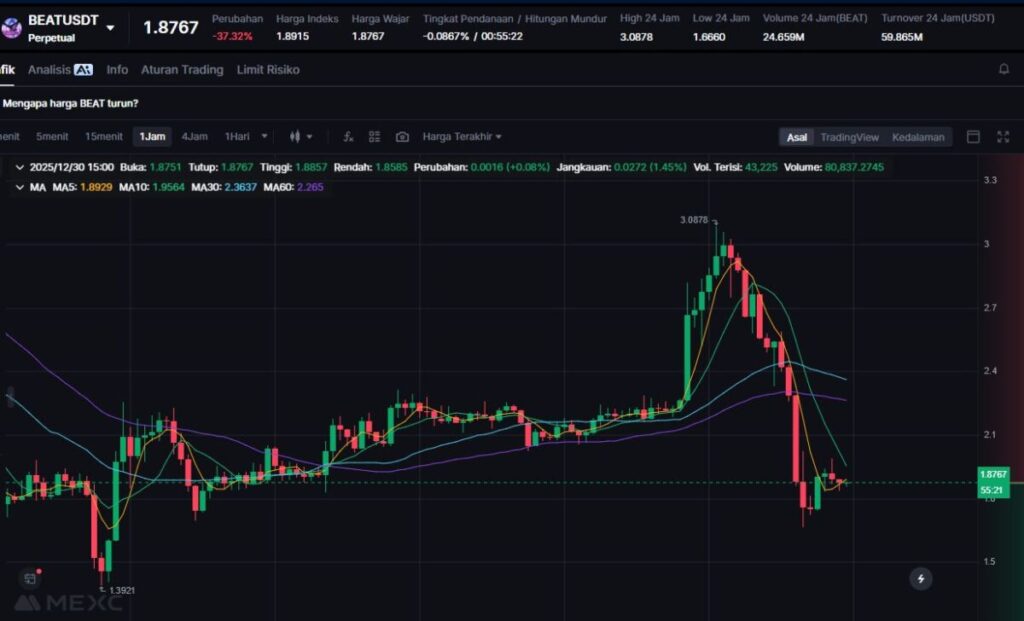Switch chart view to TradingView
1024x621 pixels.
coord(849,137)
